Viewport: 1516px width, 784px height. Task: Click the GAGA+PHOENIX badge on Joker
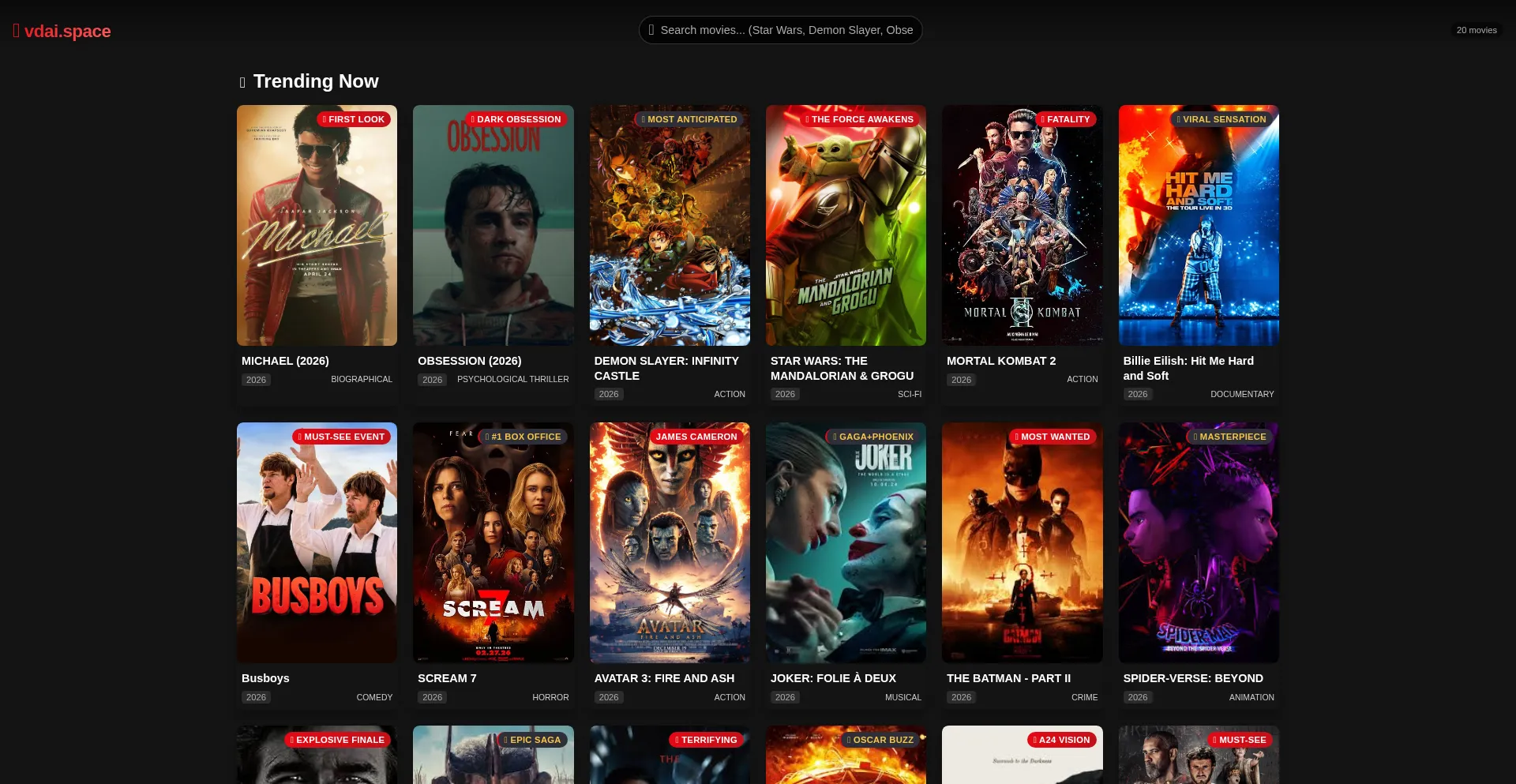pyautogui.click(x=873, y=437)
